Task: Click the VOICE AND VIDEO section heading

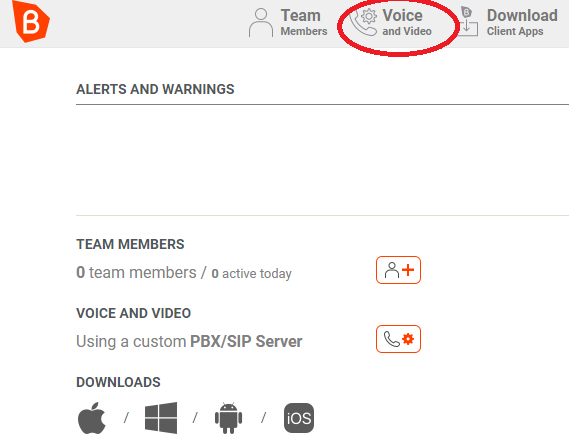Action: (134, 313)
